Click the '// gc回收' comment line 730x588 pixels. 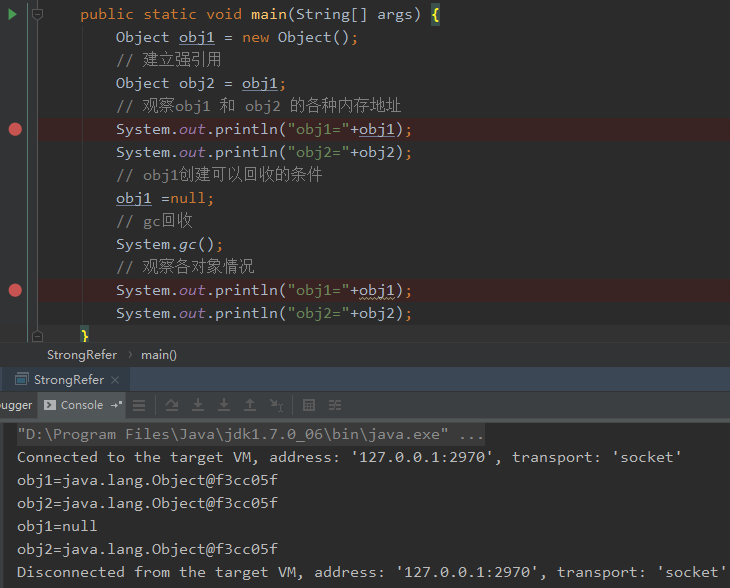click(154, 221)
